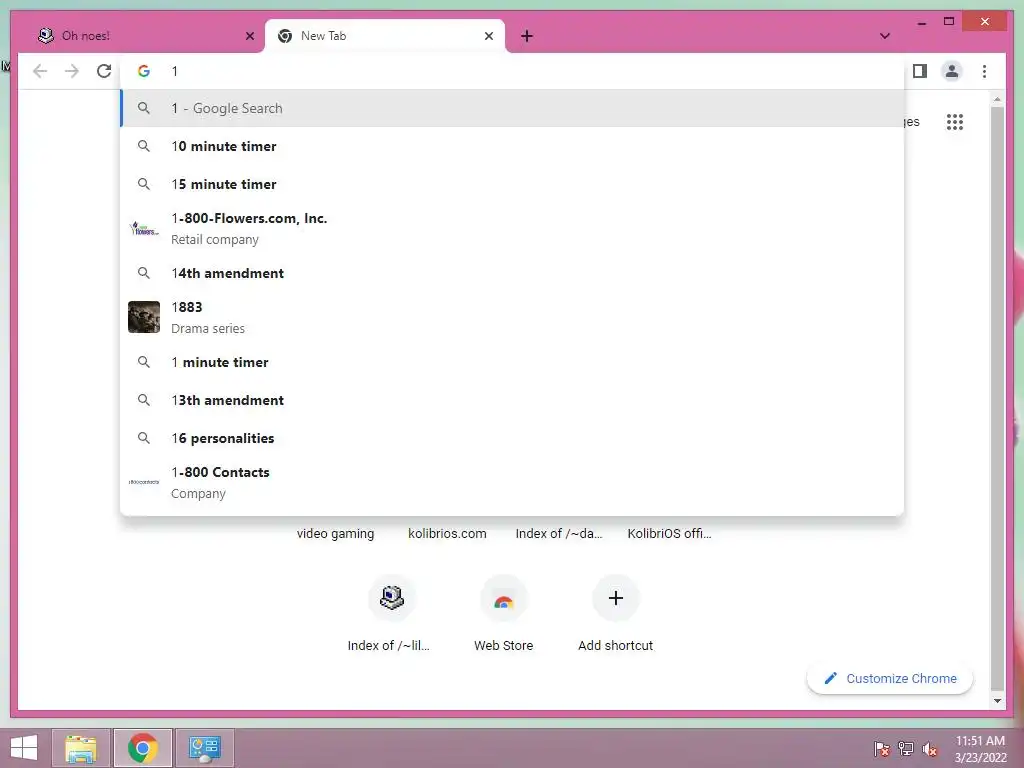This screenshot has height=768, width=1024.
Task: Select the New Tab tab
Action: (384, 36)
